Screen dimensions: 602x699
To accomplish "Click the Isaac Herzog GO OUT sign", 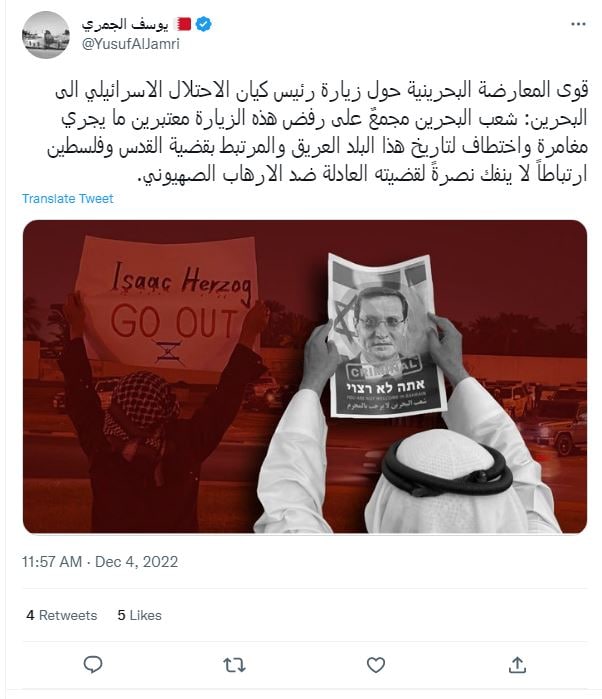I will coord(169,305).
